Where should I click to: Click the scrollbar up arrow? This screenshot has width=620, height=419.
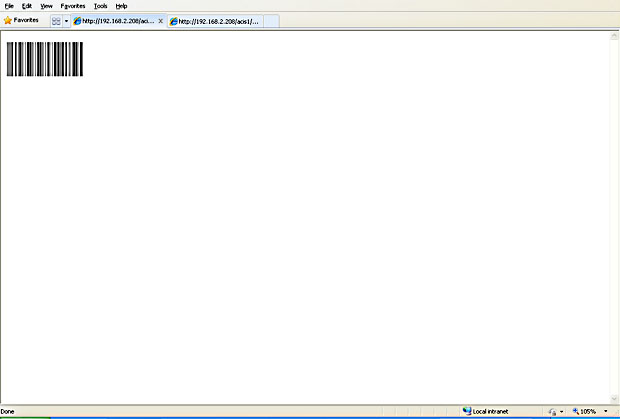pyautogui.click(x=614, y=36)
